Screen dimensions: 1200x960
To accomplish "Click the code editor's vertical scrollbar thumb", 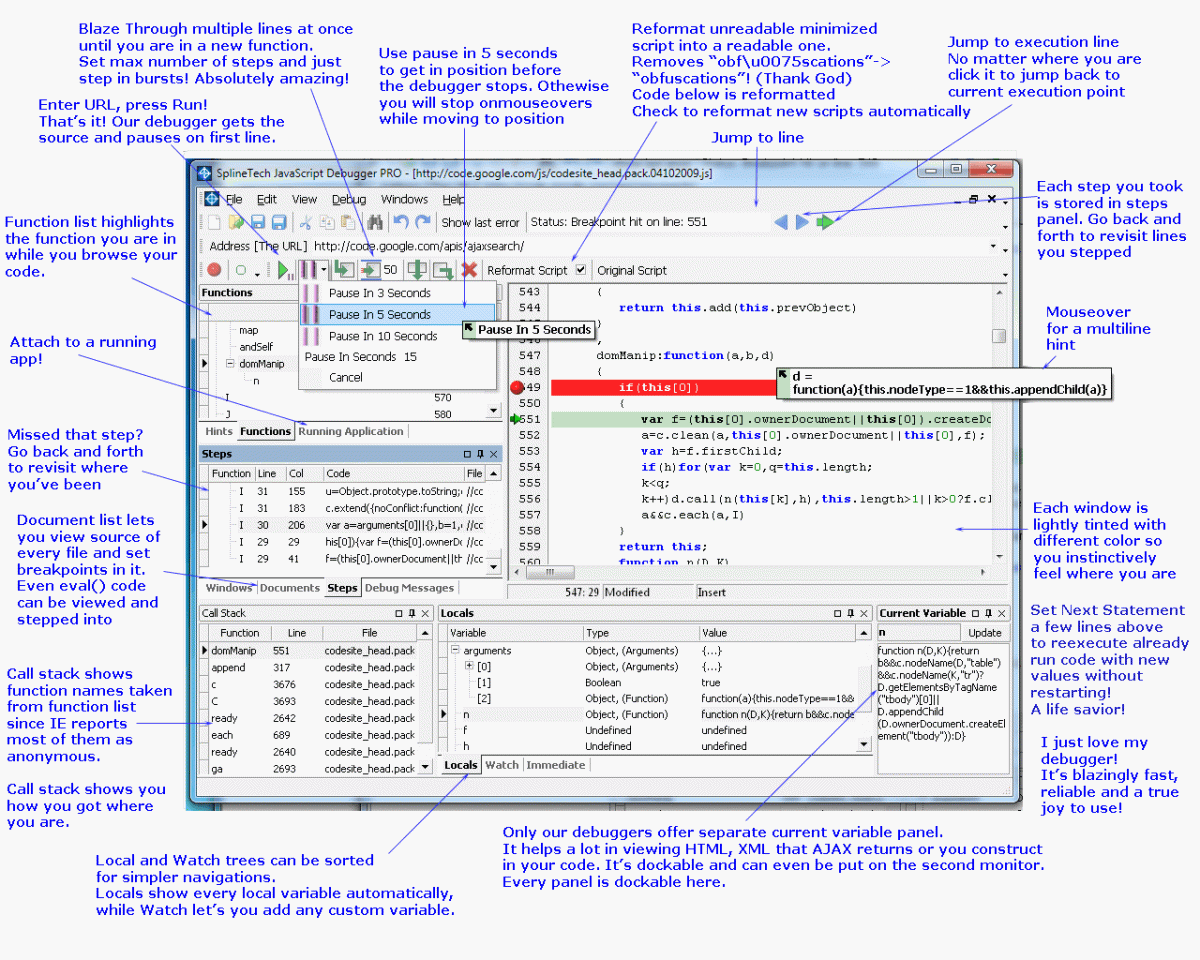I will point(999,336).
